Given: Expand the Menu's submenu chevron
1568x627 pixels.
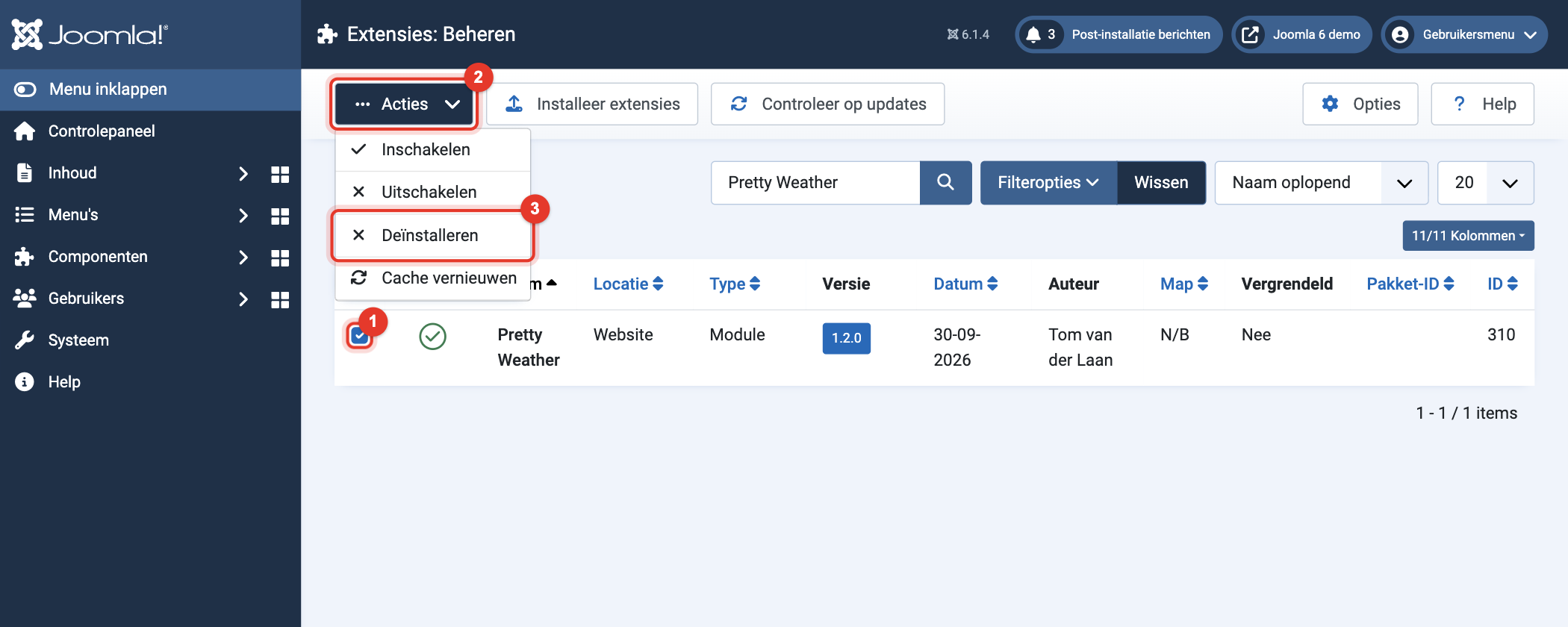Looking at the screenshot, I should (243, 216).
